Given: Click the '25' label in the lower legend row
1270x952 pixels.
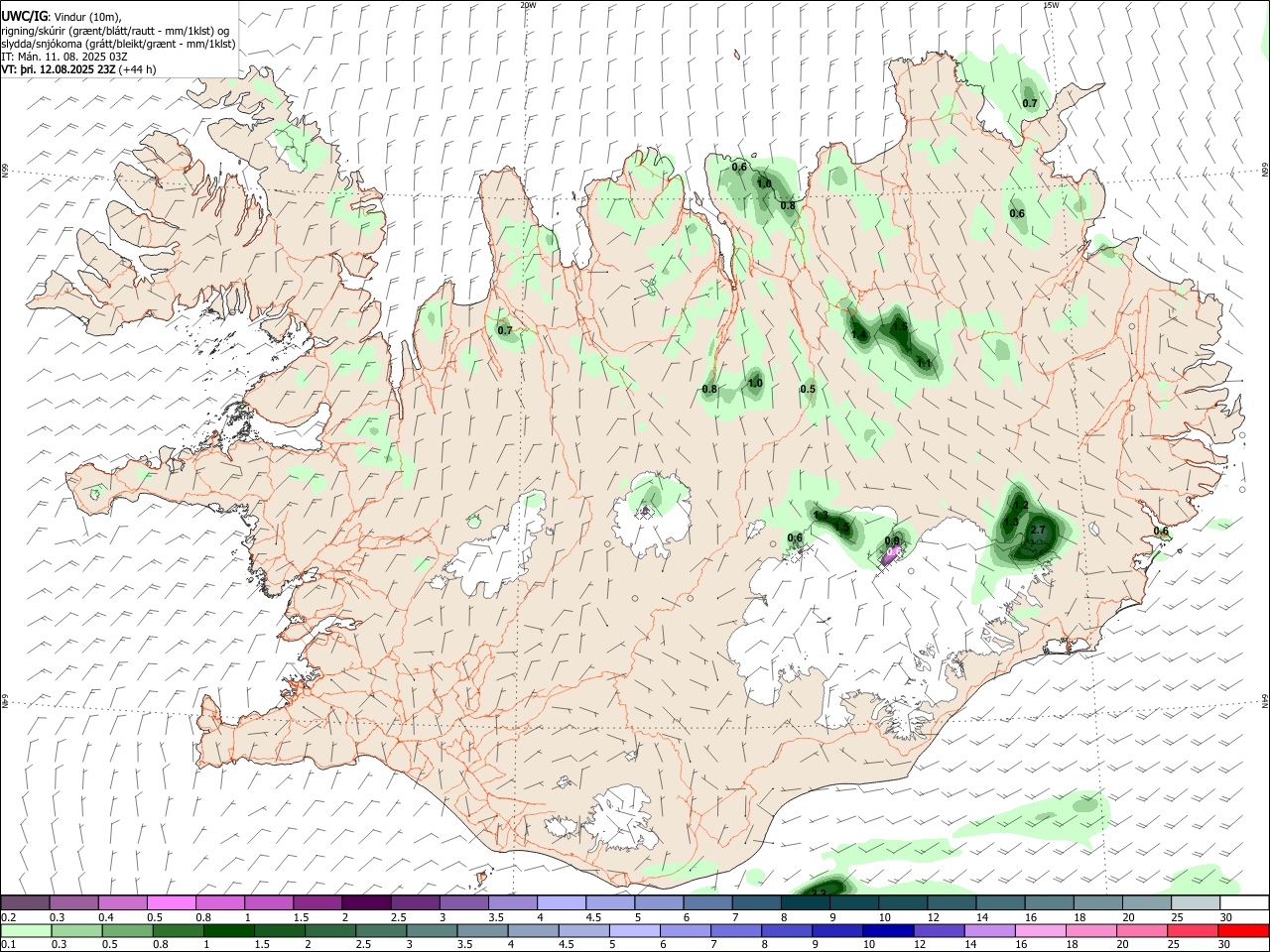Looking at the screenshot, I should [1176, 945].
